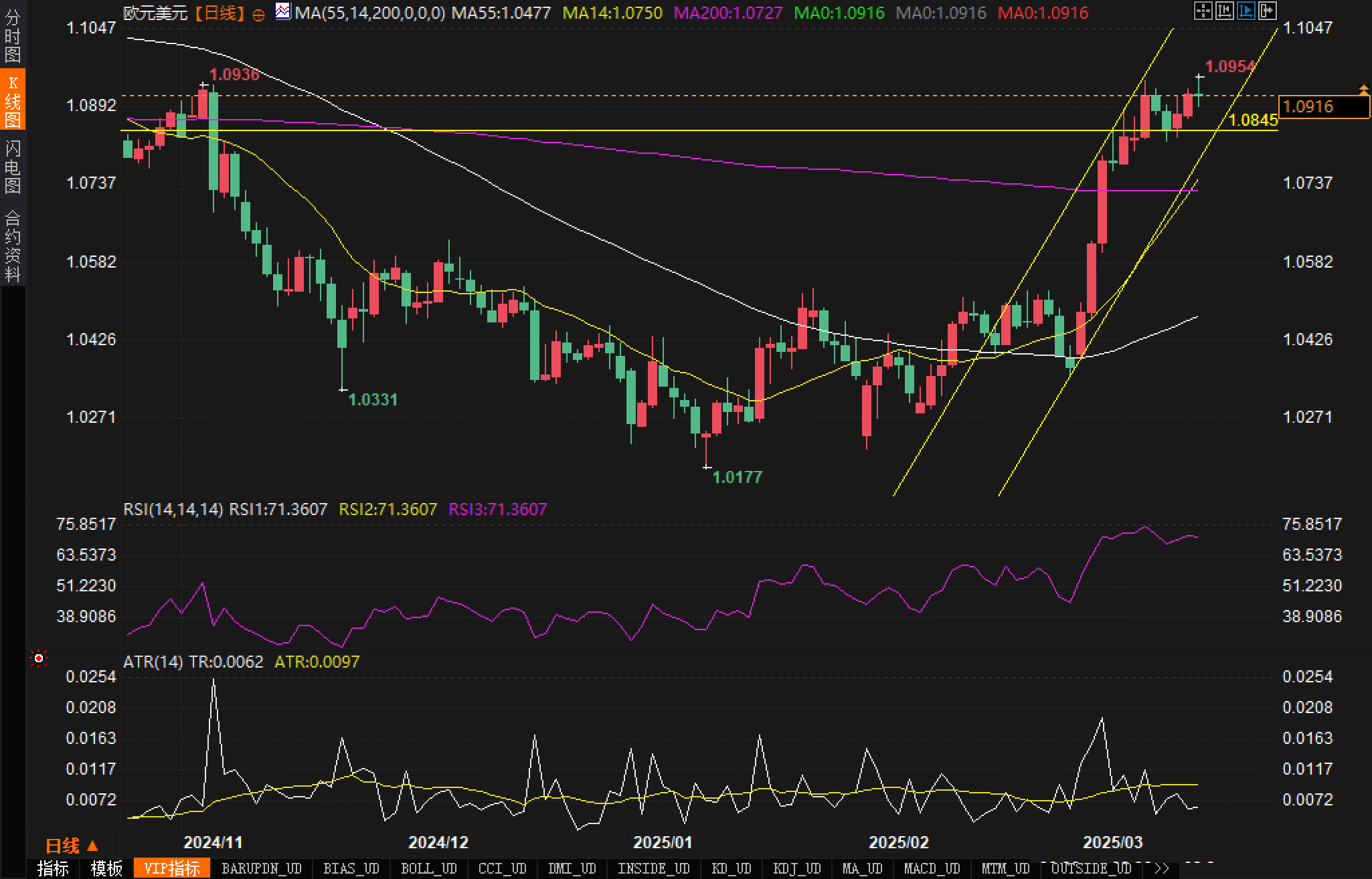
Task: Click the 2025/03 date marker
Action: [x=1113, y=842]
